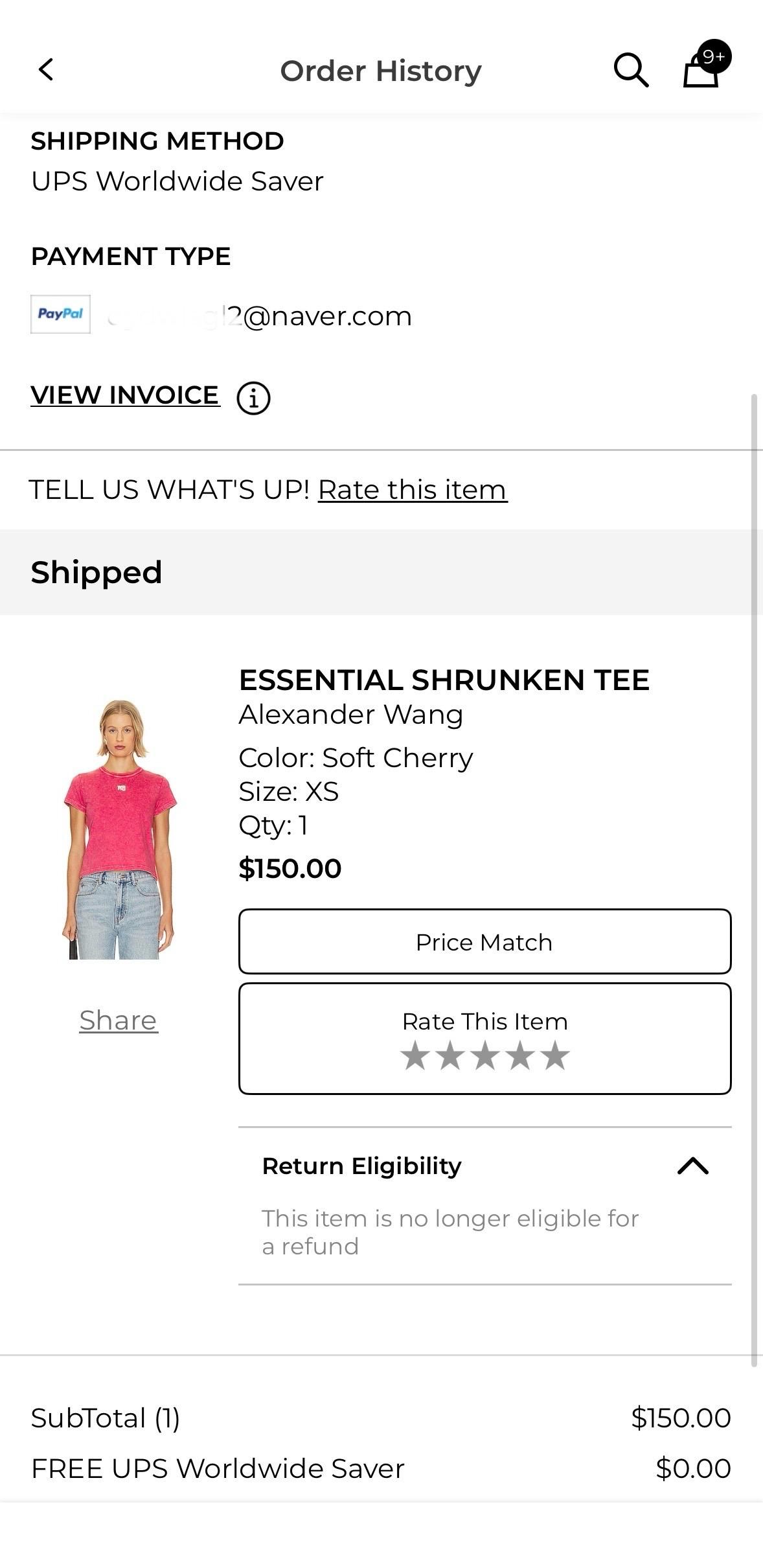The image size is (763, 1568).
Task: Follow the 'Rate this item' underlined link
Action: tap(413, 490)
